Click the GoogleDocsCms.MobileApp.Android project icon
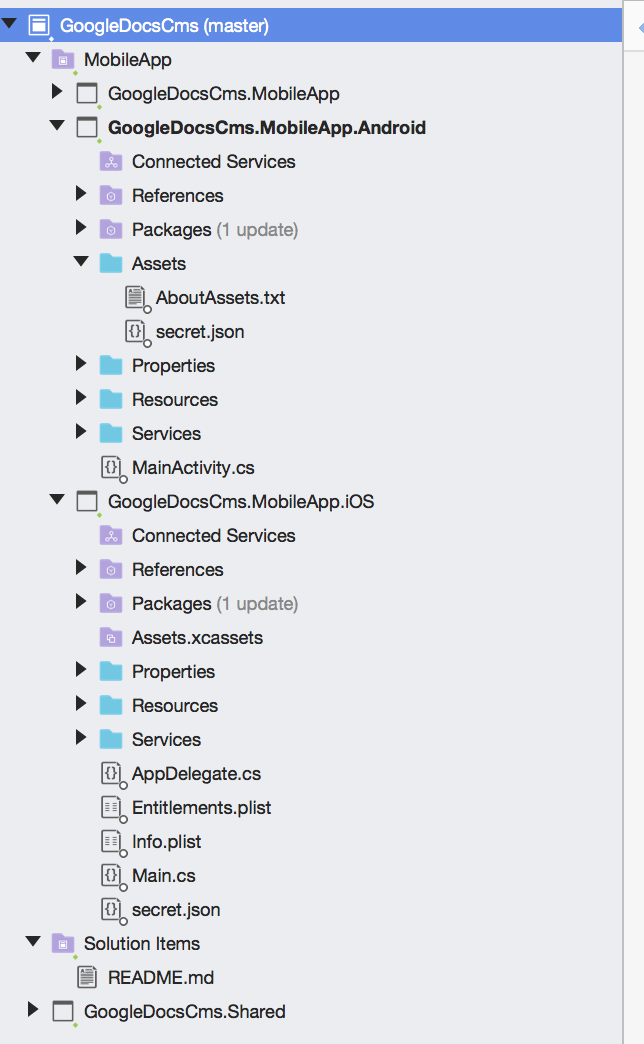The image size is (644, 1044). coord(87,128)
